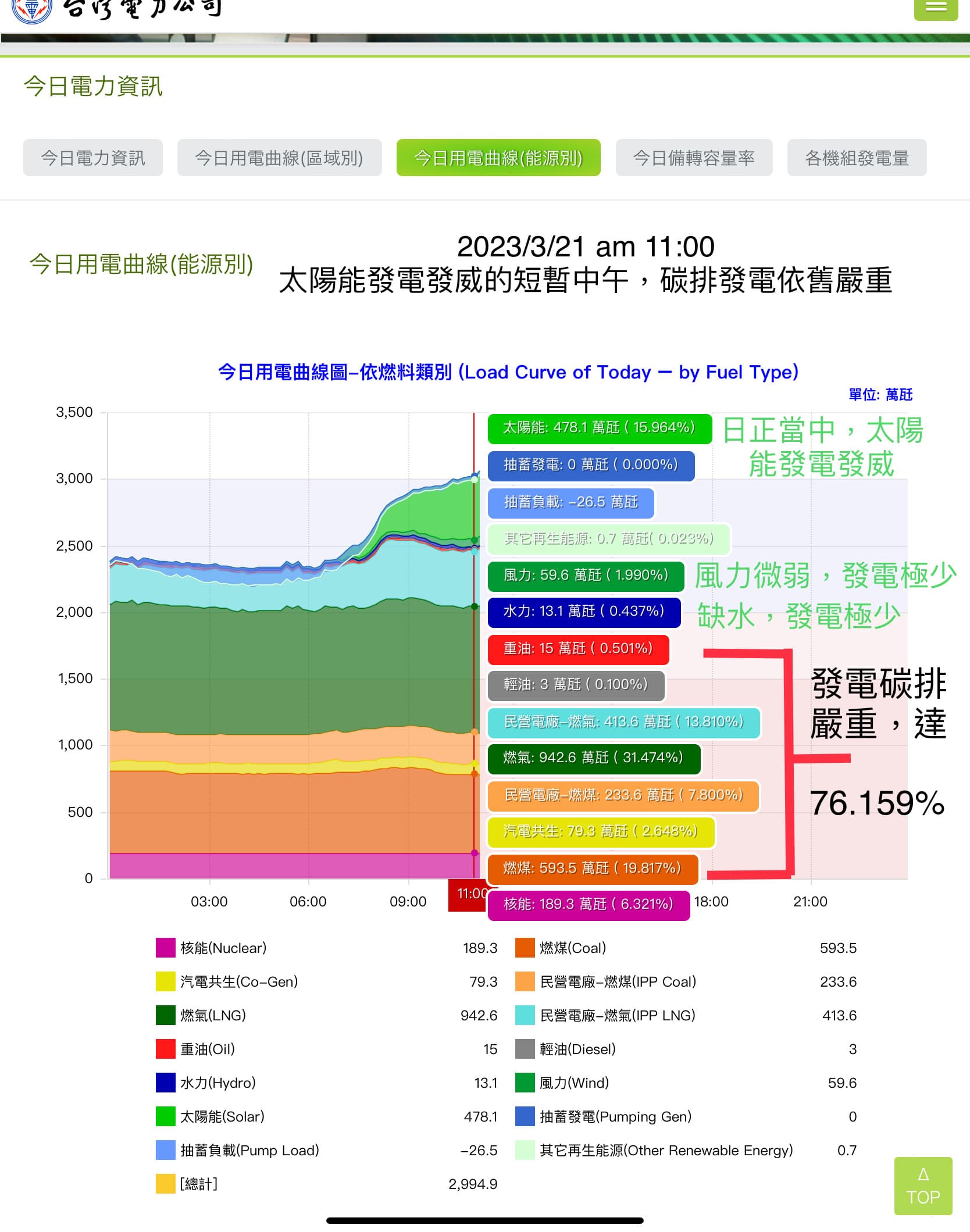Go to 各機組發電量 tab

pyautogui.click(x=857, y=158)
